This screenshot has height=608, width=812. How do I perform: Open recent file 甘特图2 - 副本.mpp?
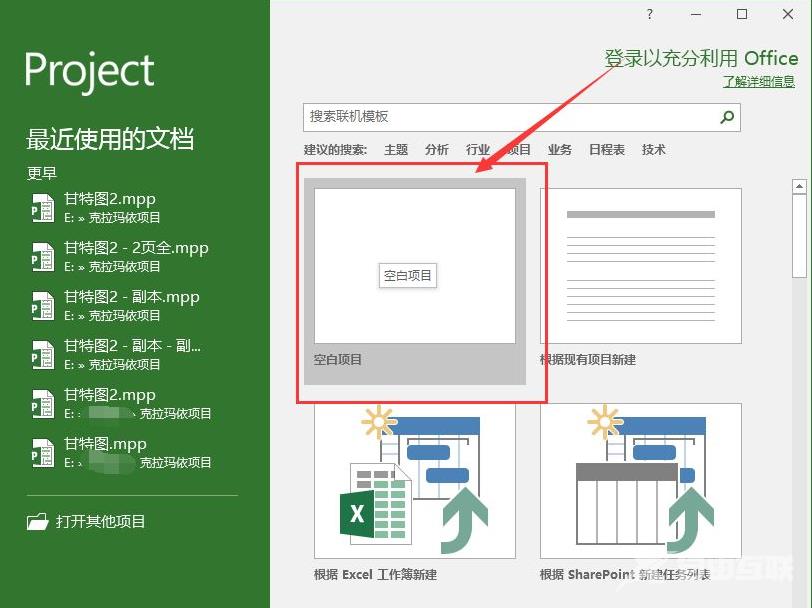pos(132,297)
